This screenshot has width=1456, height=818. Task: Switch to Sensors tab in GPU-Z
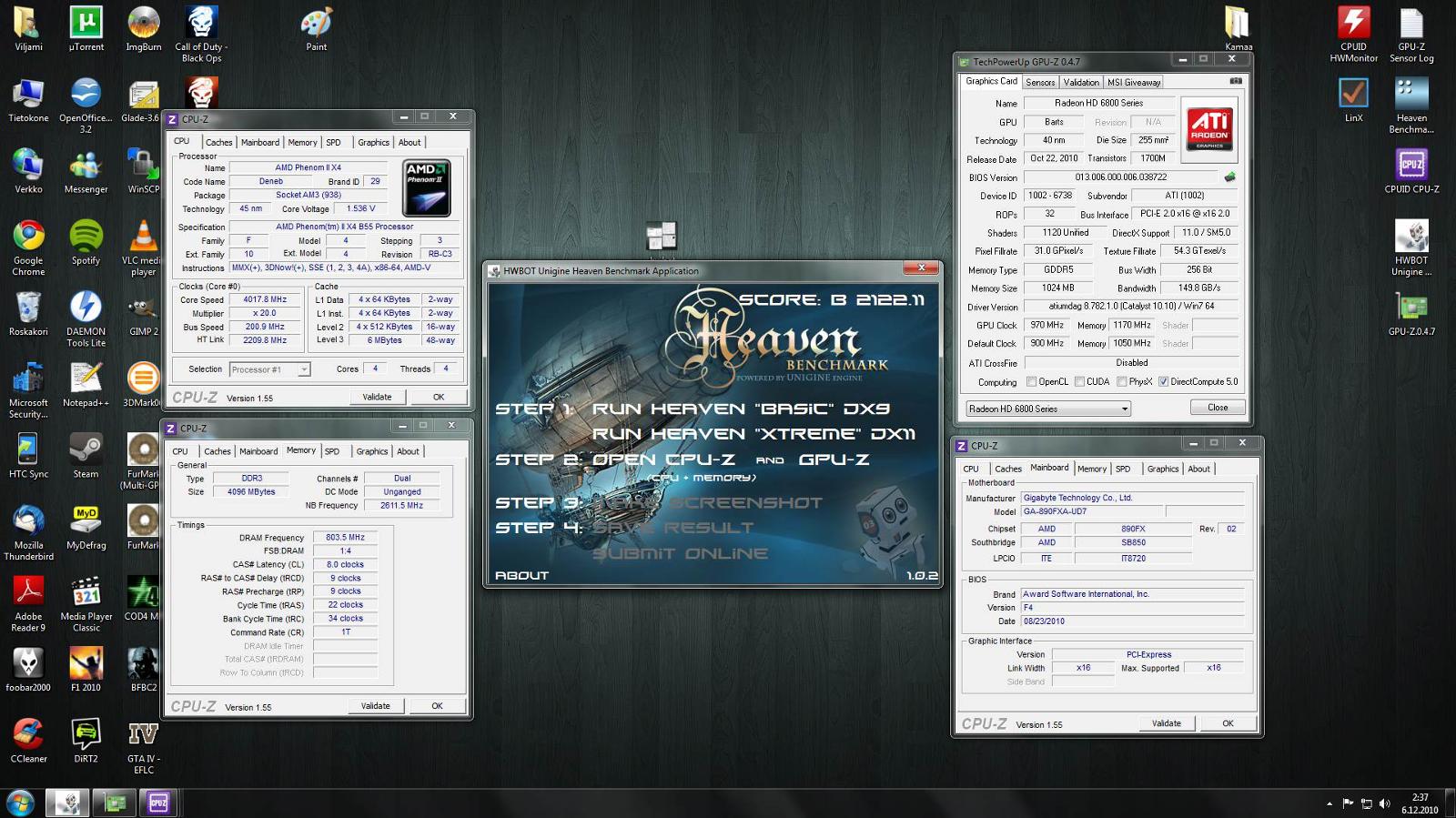coord(1040,82)
